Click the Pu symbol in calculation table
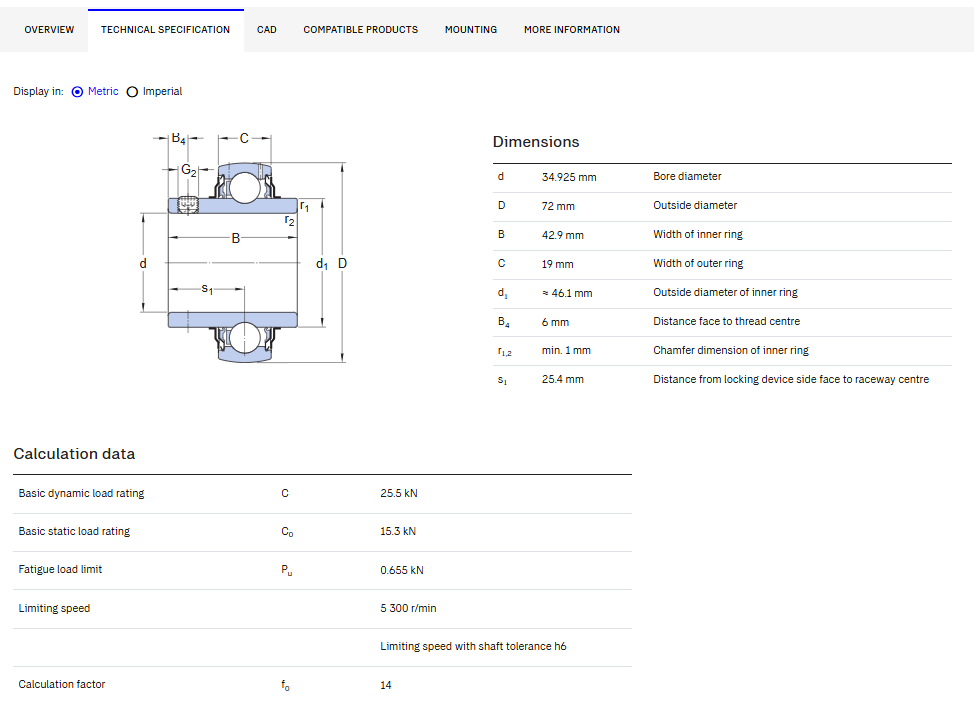 click(286, 570)
